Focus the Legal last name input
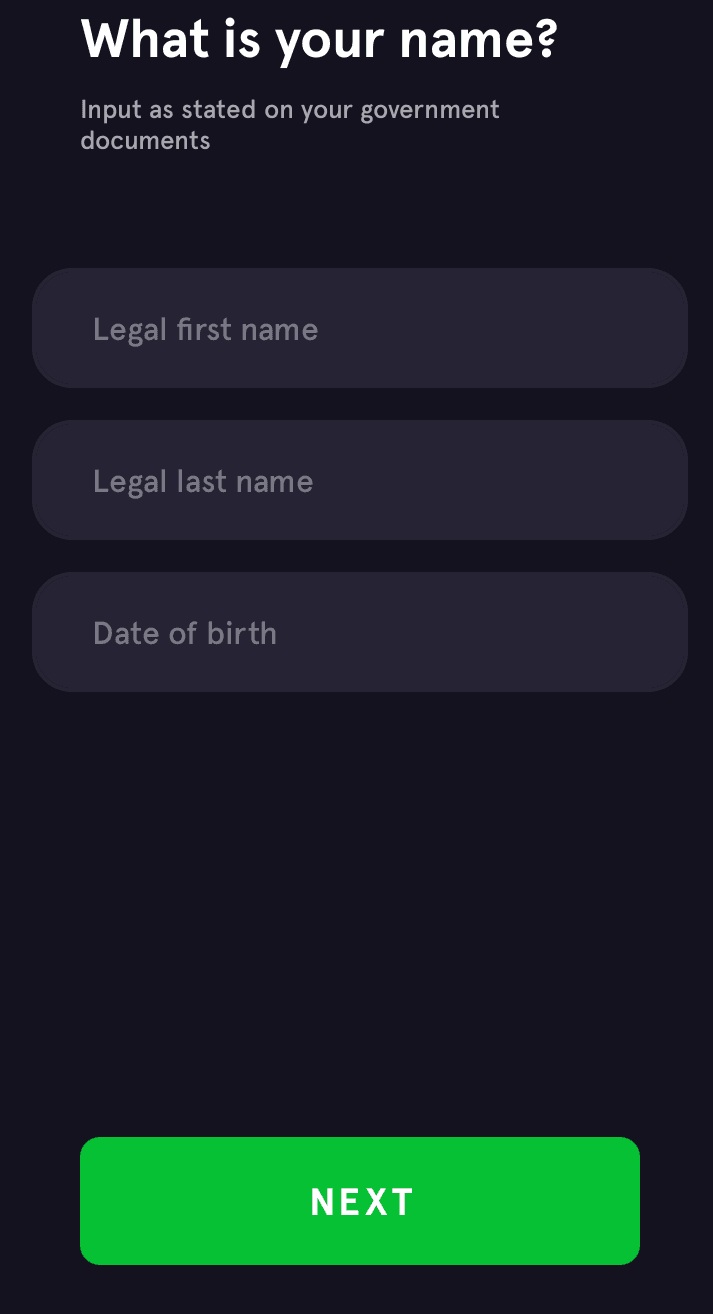713x1314 pixels. (360, 480)
